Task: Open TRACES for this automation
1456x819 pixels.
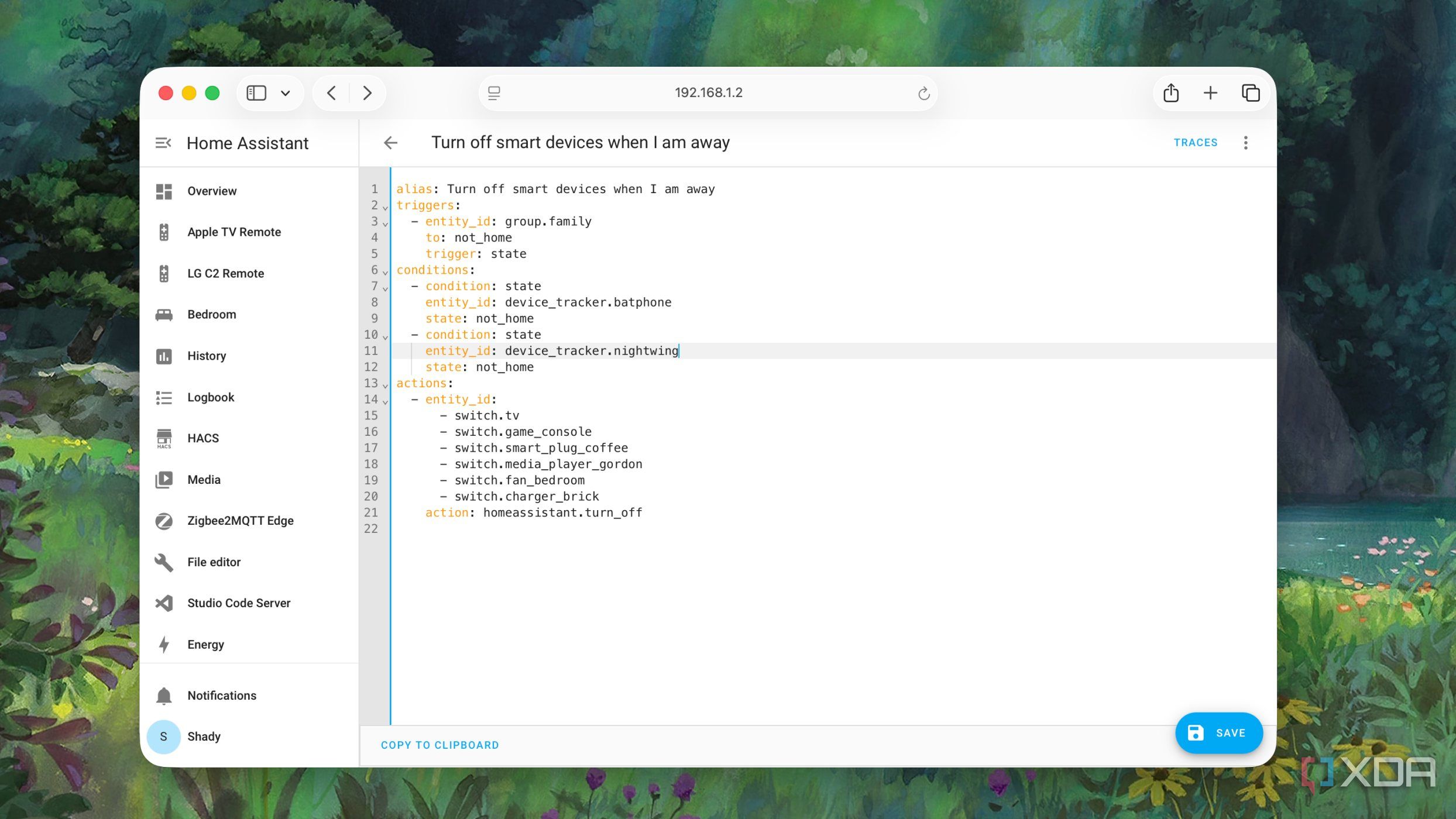Action: click(1196, 143)
